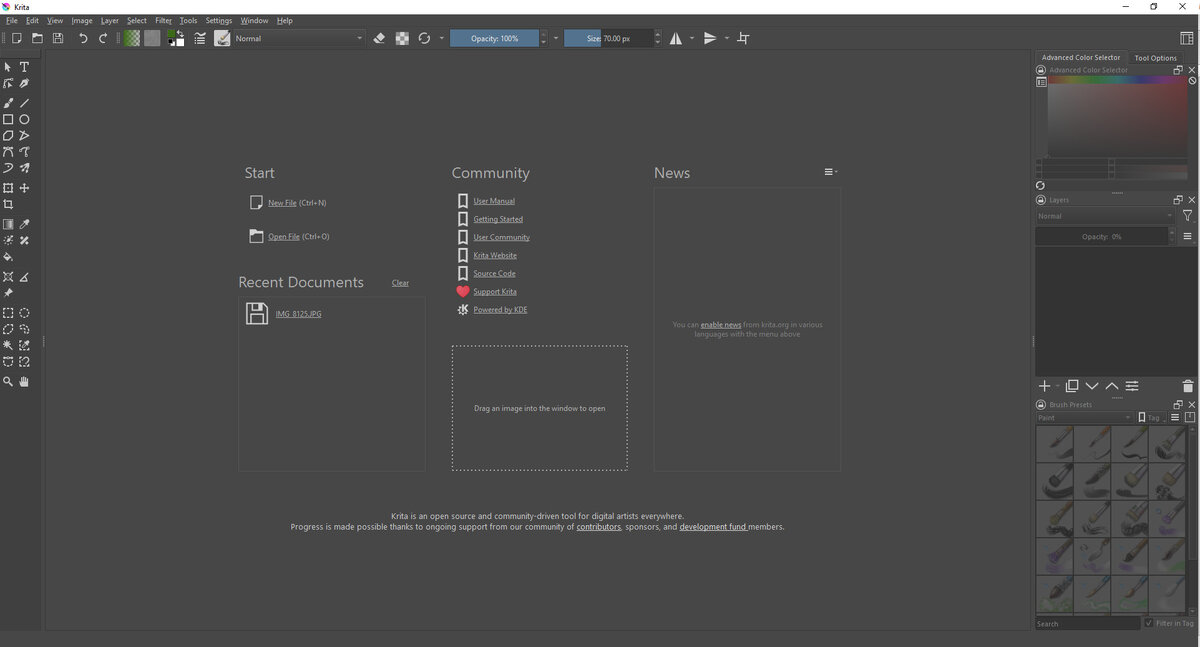Select the Move tool

point(25,188)
